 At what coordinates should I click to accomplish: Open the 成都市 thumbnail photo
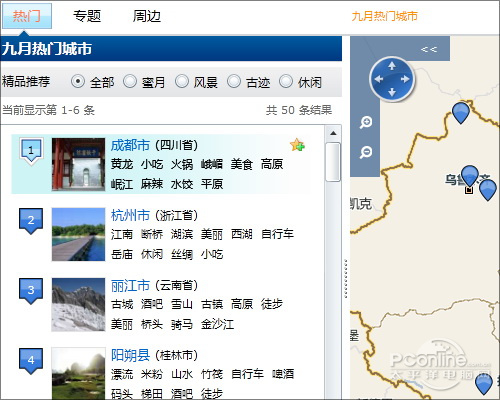point(78,164)
